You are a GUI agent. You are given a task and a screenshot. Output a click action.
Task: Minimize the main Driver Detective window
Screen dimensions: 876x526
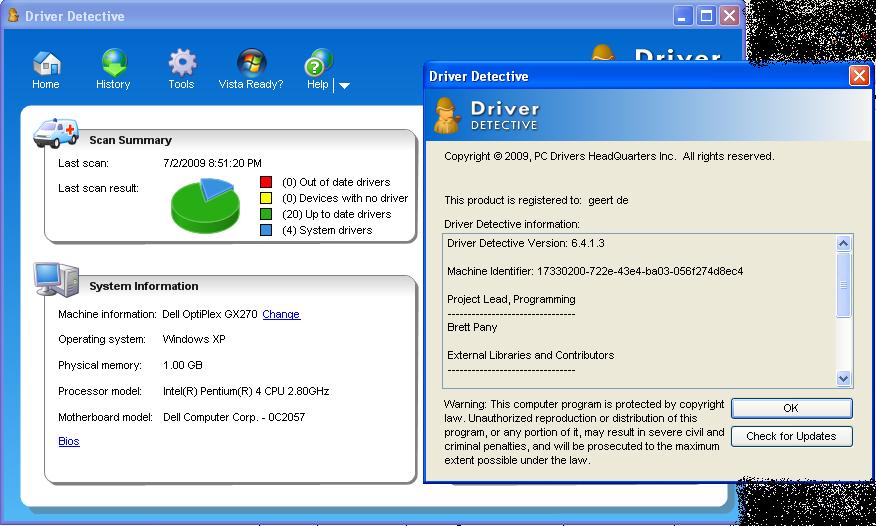coord(682,16)
